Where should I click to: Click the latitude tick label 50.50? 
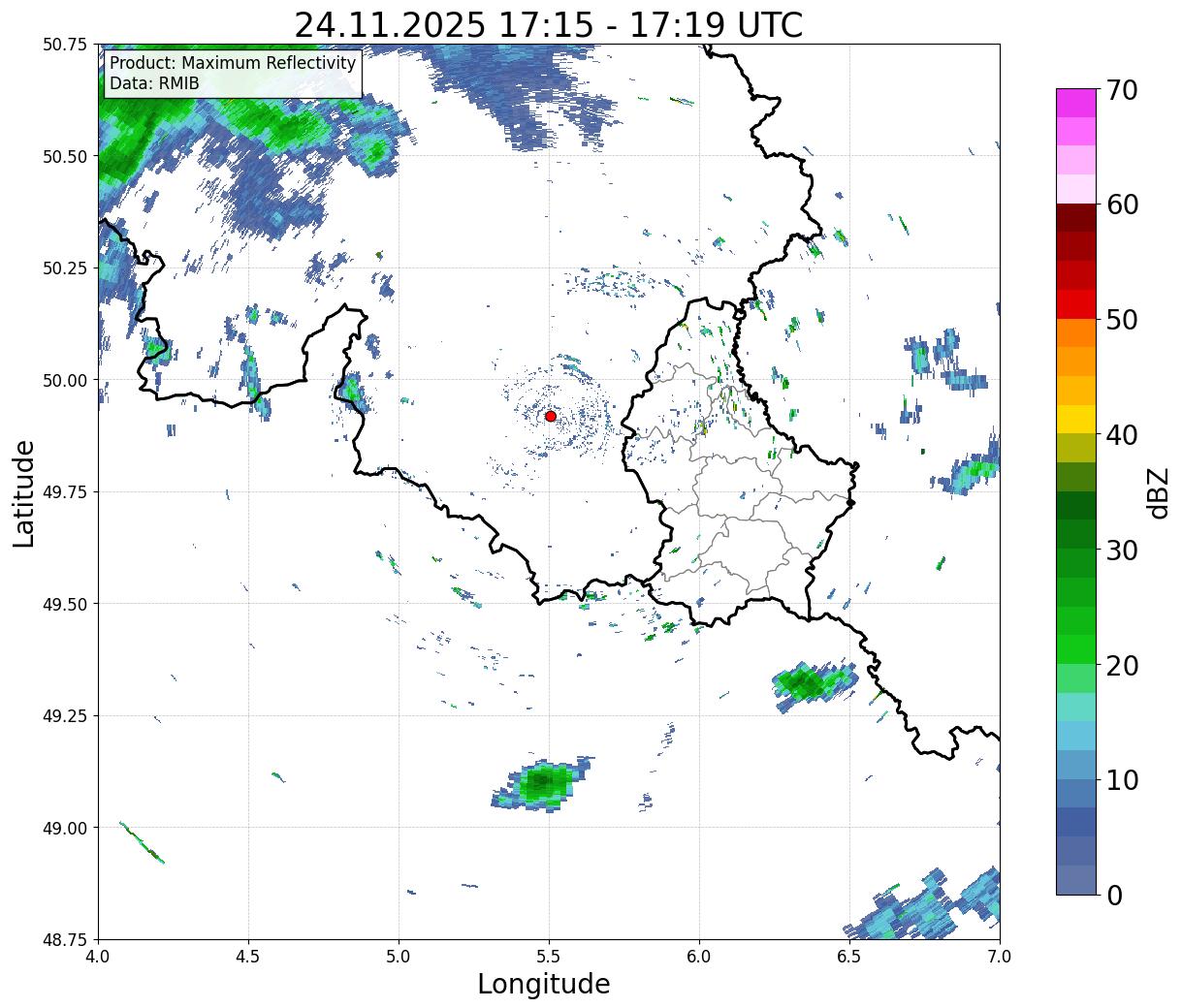point(65,156)
